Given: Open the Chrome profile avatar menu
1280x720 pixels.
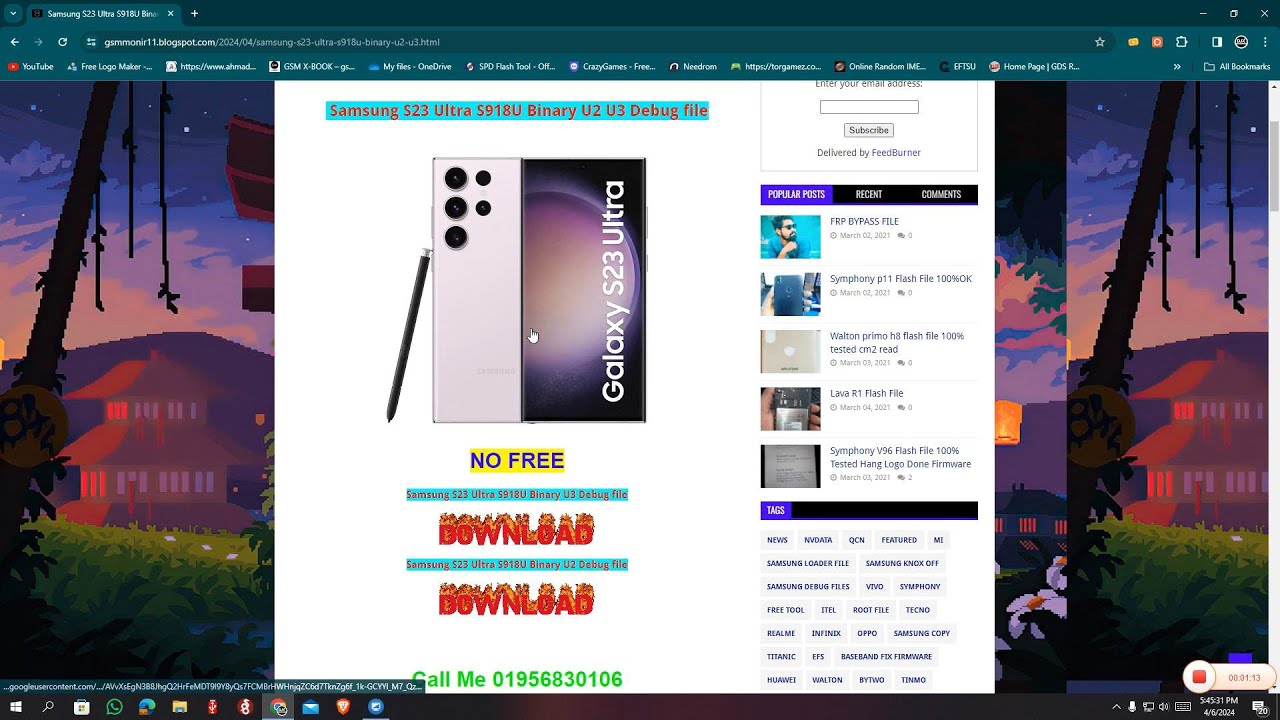Looking at the screenshot, I should click(x=1241, y=42).
